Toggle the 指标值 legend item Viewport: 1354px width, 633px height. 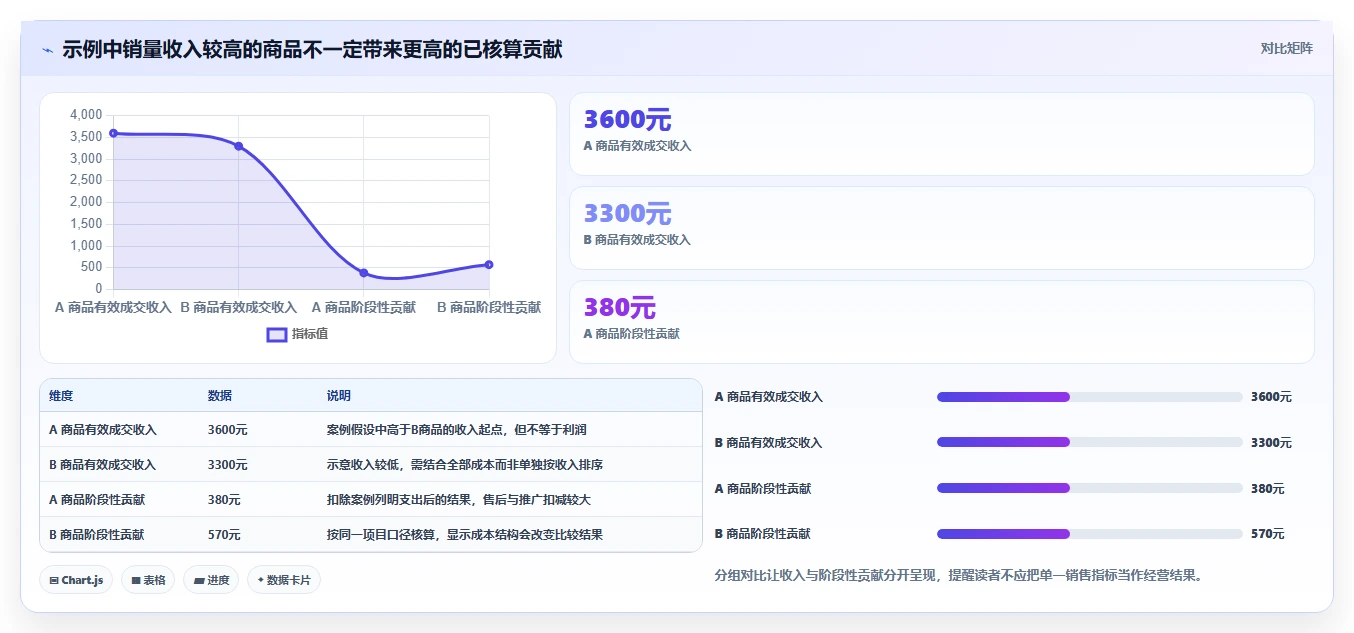point(297,334)
